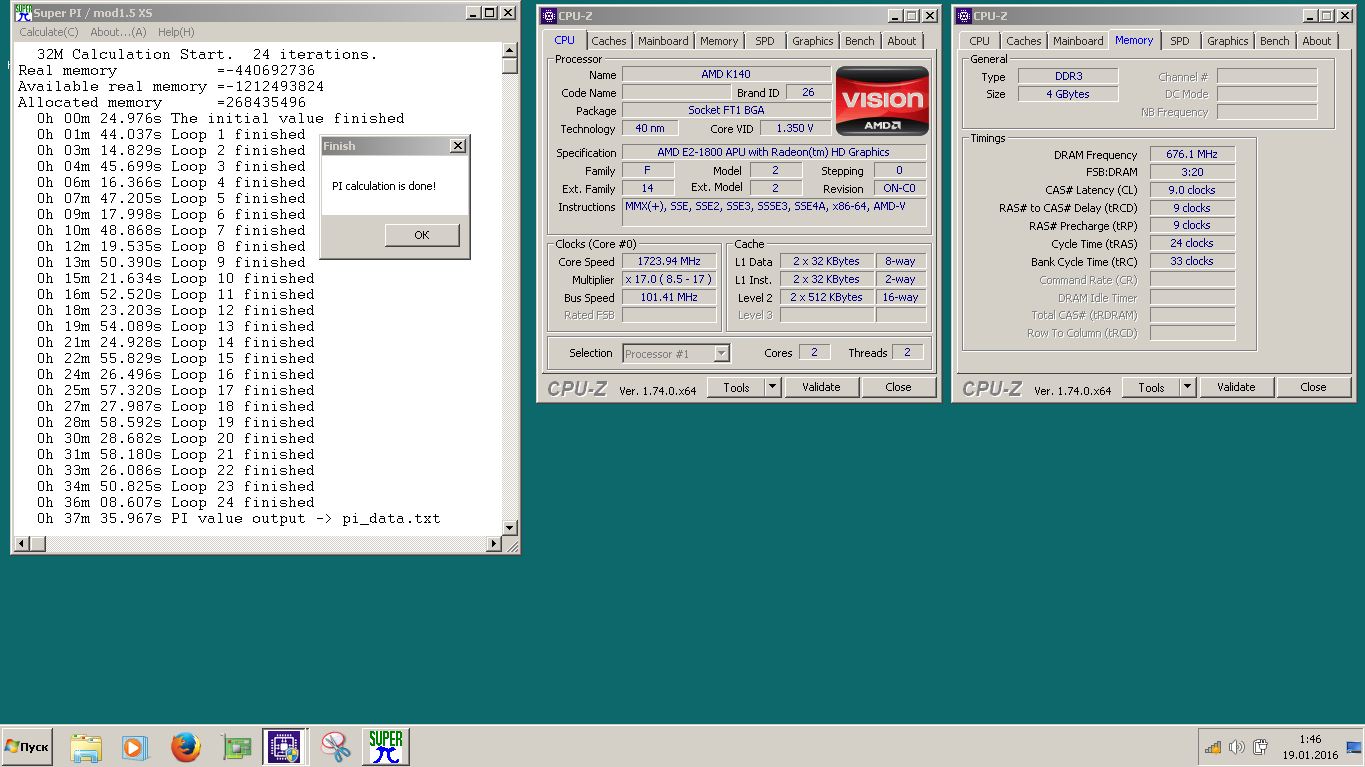
Task: Click Close button in left CPU-Z window
Action: [898, 387]
